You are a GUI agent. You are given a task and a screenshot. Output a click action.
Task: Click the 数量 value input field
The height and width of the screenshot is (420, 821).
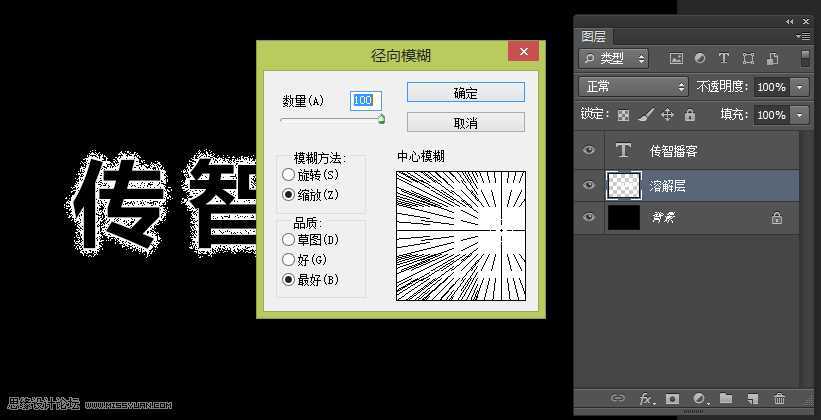(362, 100)
